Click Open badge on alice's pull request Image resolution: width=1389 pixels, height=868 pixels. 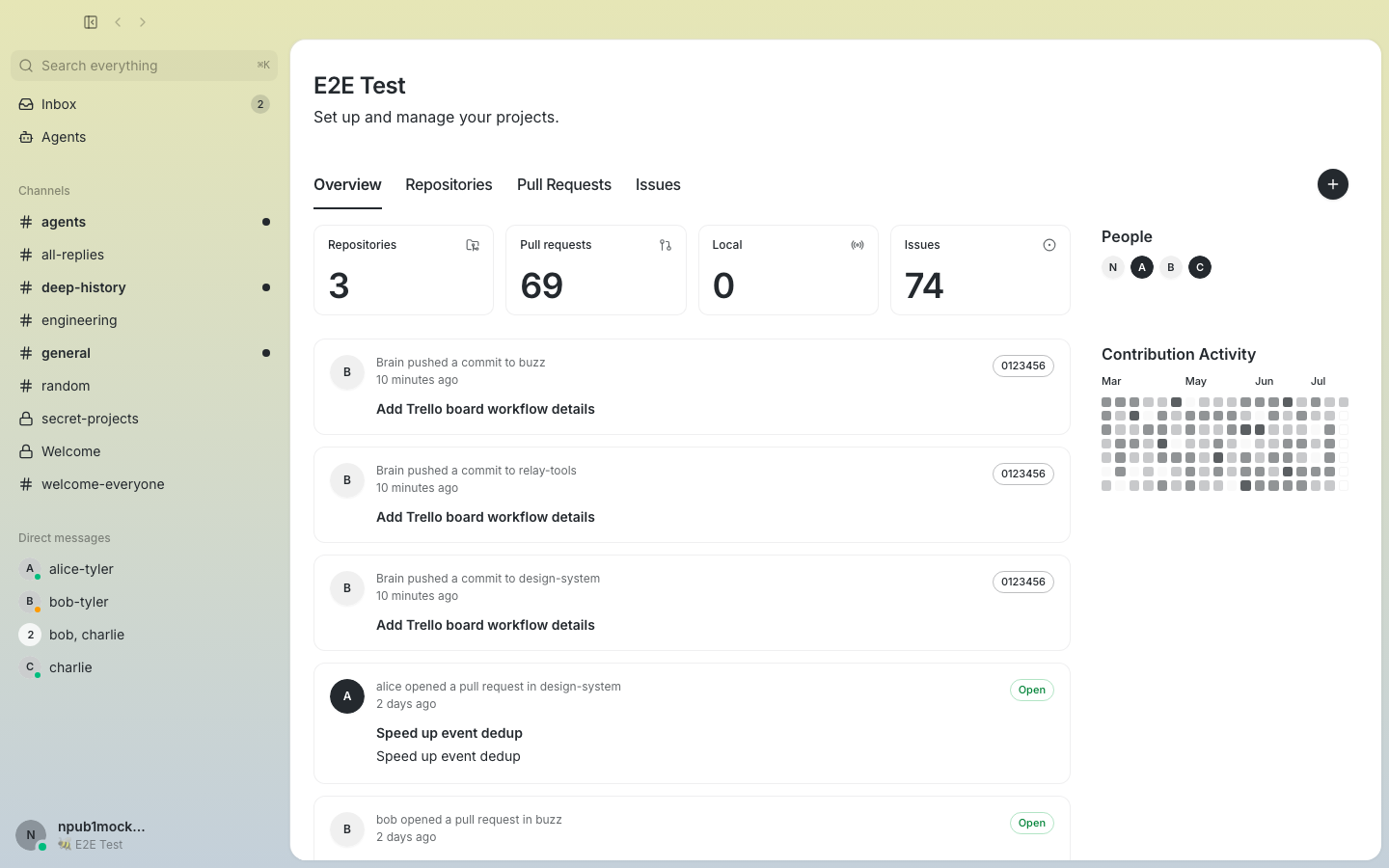[1032, 690]
